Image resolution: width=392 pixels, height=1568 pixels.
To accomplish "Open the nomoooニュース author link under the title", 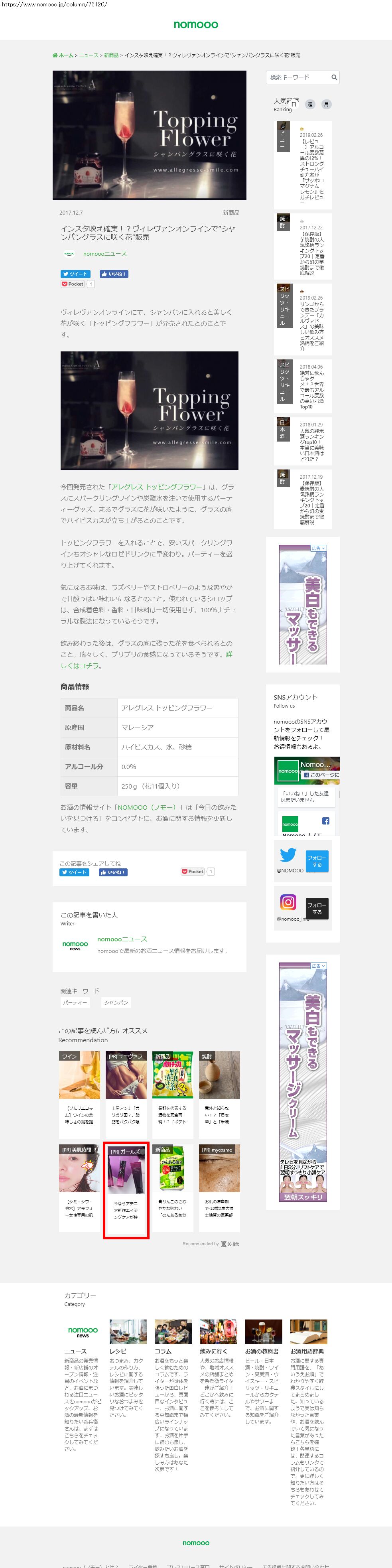I will 105,254.
